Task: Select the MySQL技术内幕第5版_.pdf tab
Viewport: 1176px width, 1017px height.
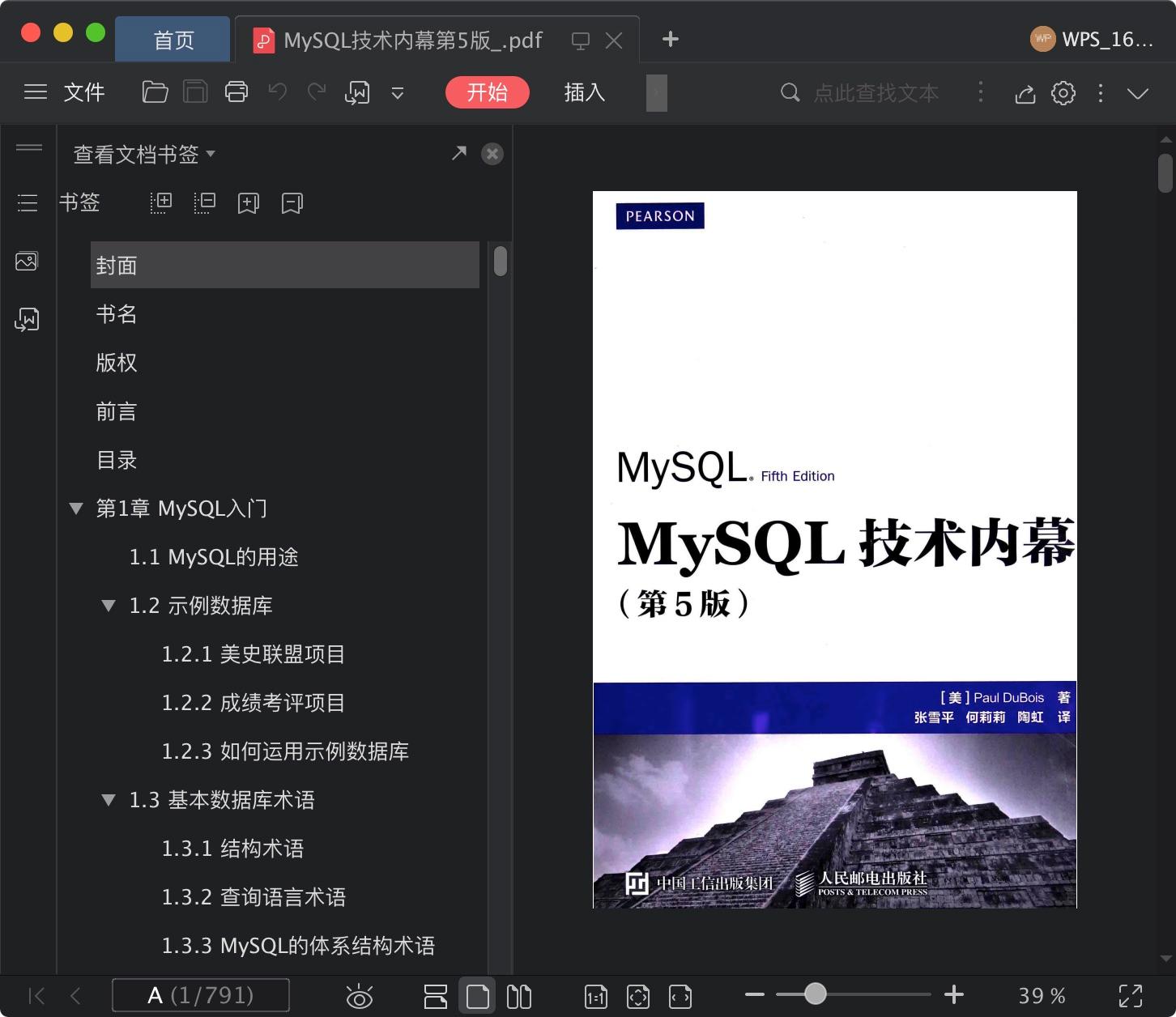Action: [x=413, y=40]
